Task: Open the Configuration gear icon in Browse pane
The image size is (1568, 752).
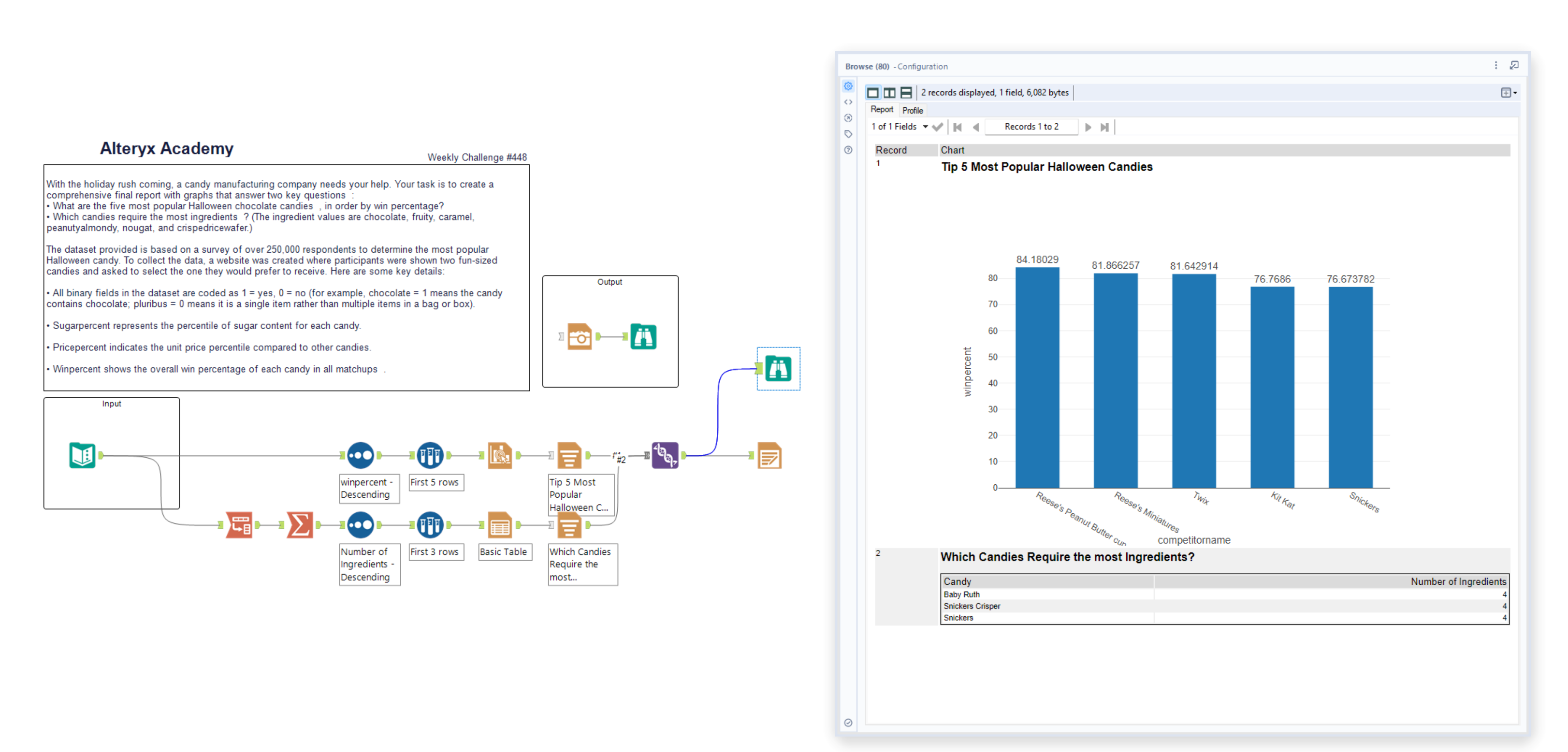Action: 848,86
